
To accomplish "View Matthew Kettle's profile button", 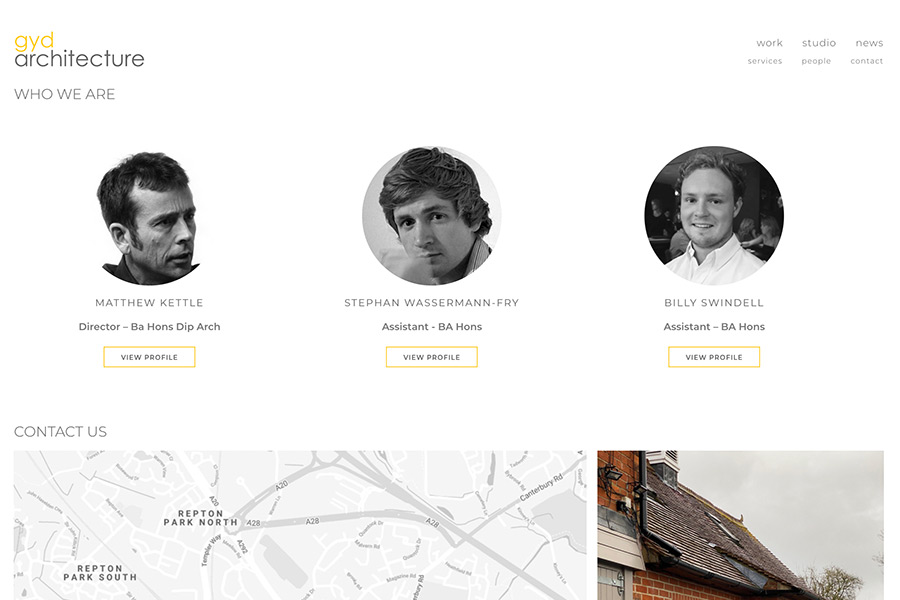I will pos(149,357).
